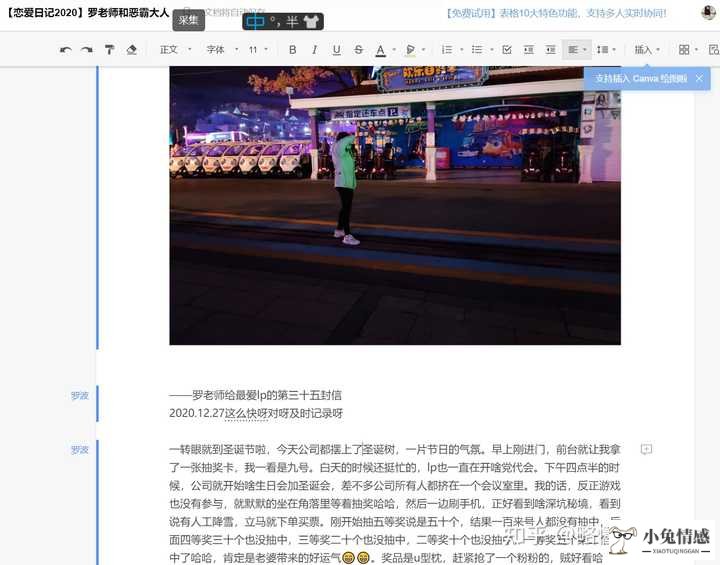Expand the bulleted list options arrow
Viewport: 720px width, 565px height.
[491, 50]
